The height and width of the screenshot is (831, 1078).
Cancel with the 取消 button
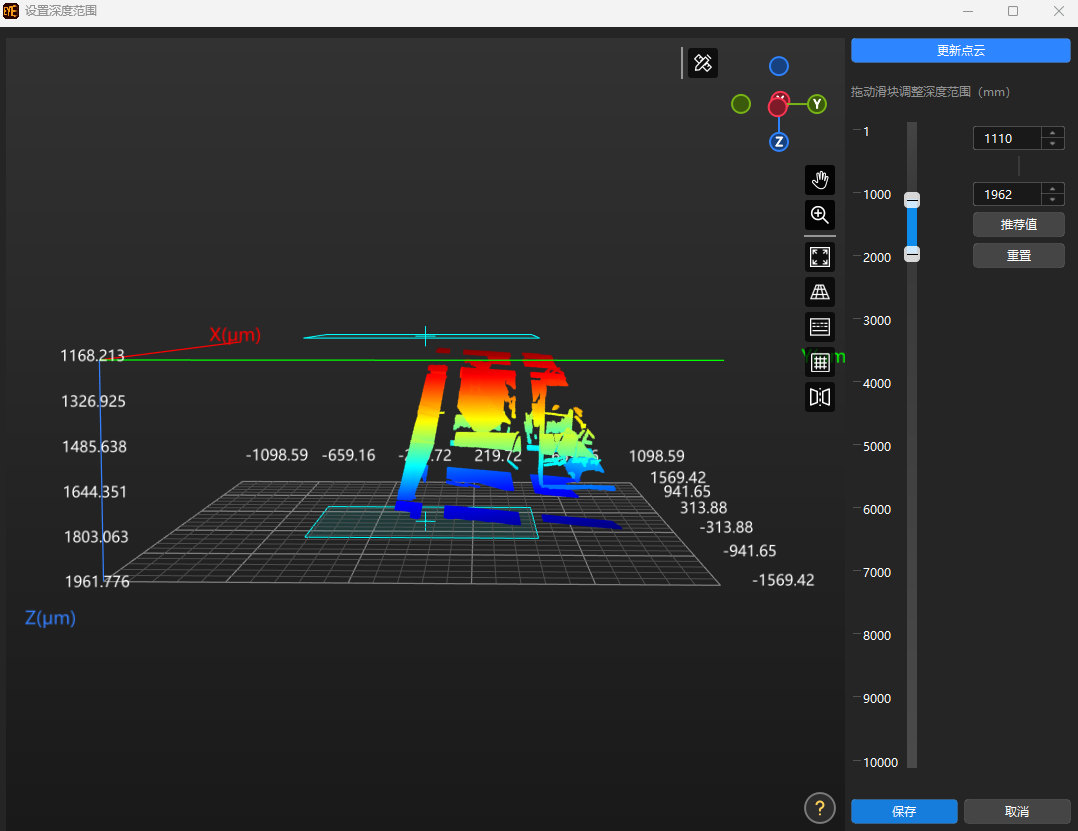[x=1017, y=812]
